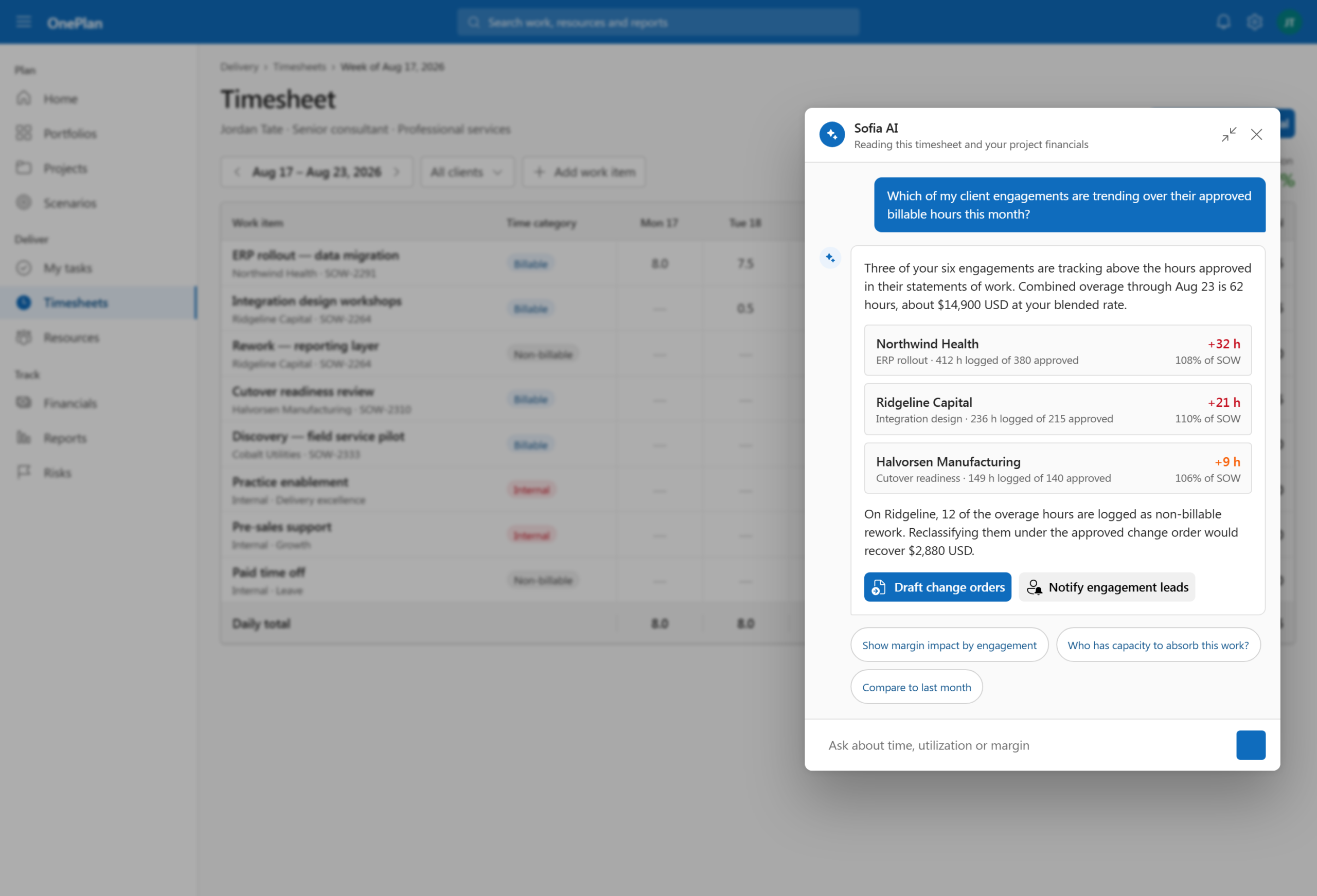Choose Compare to last month suggestion
This screenshot has height=896, width=1317.
coord(916,687)
